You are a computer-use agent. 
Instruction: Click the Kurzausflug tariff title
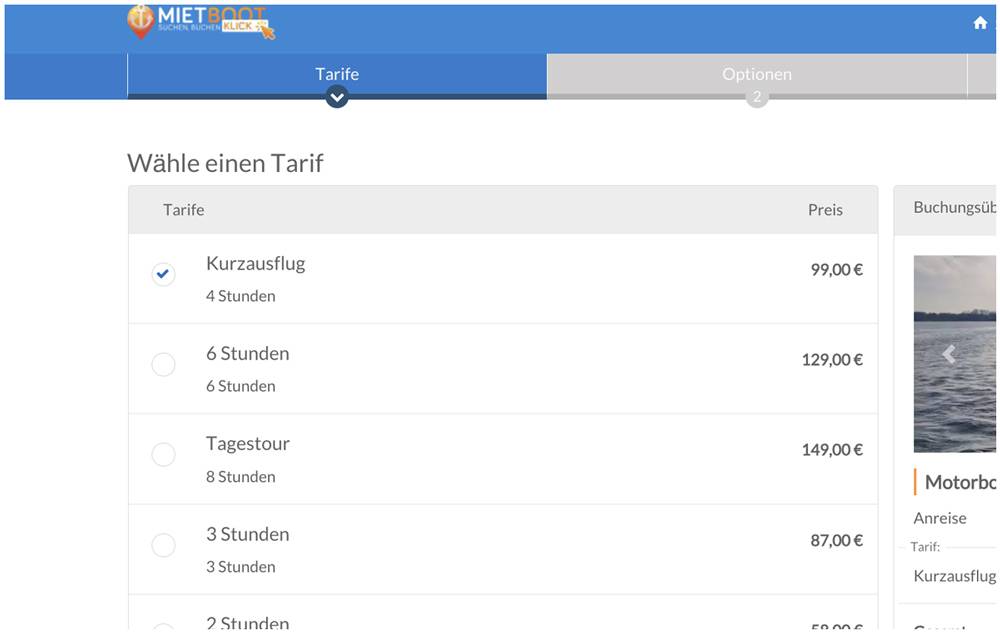[x=255, y=264]
